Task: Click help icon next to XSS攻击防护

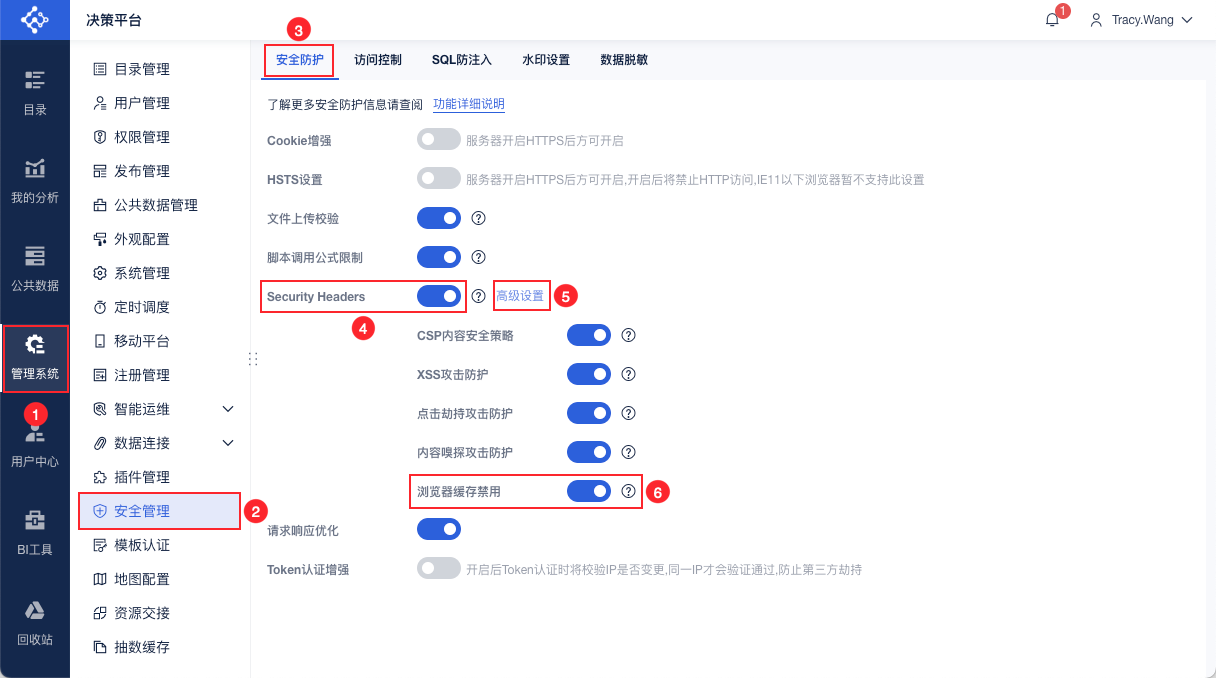Action: point(629,374)
